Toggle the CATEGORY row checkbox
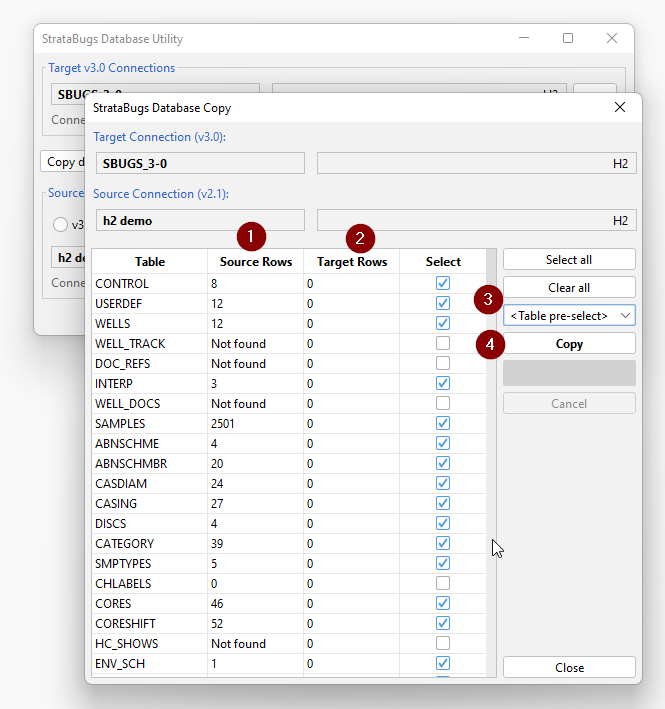The height and width of the screenshot is (709, 665). tap(443, 543)
